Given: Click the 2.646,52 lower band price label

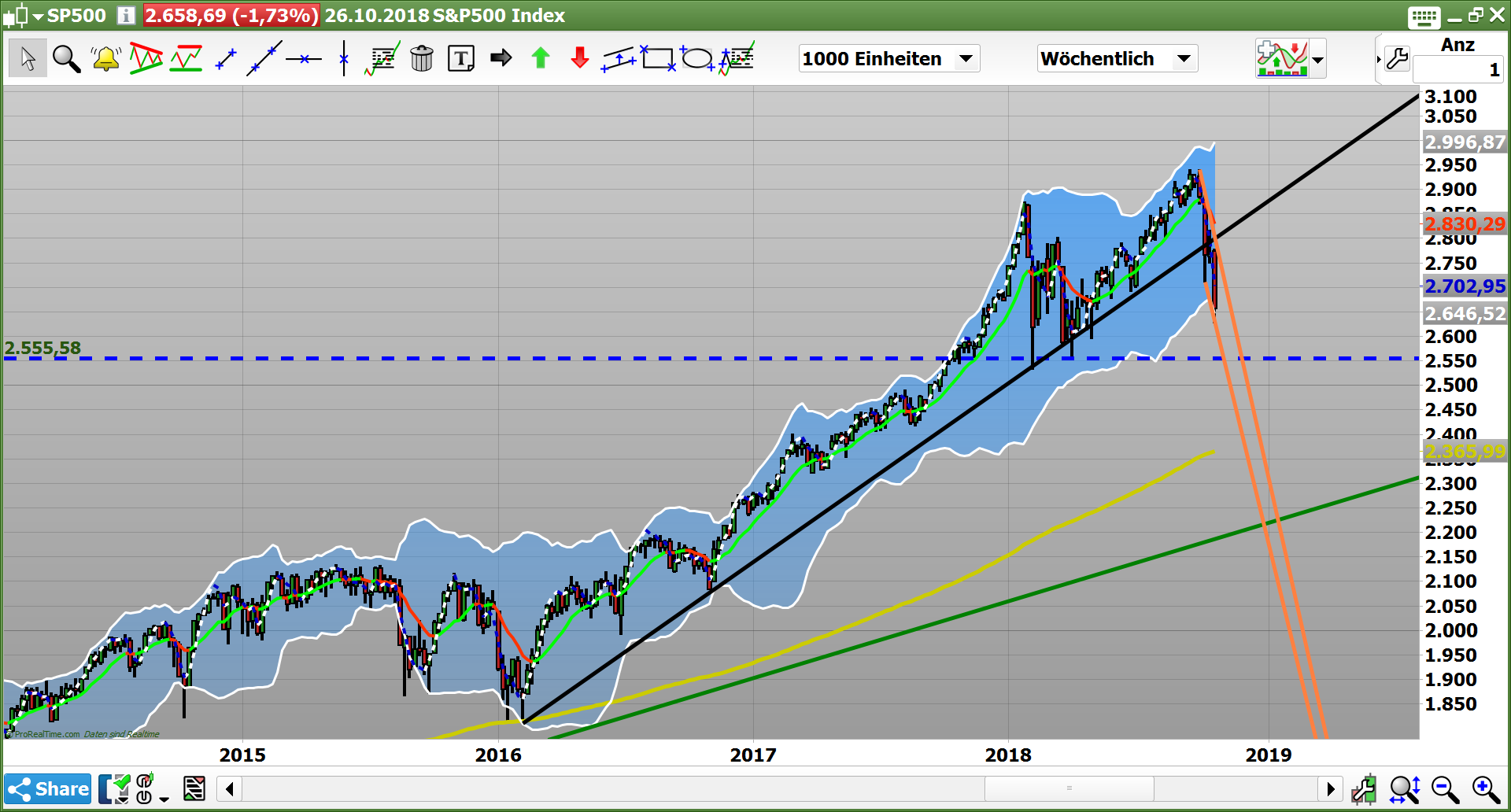Looking at the screenshot, I should coord(1465,314).
